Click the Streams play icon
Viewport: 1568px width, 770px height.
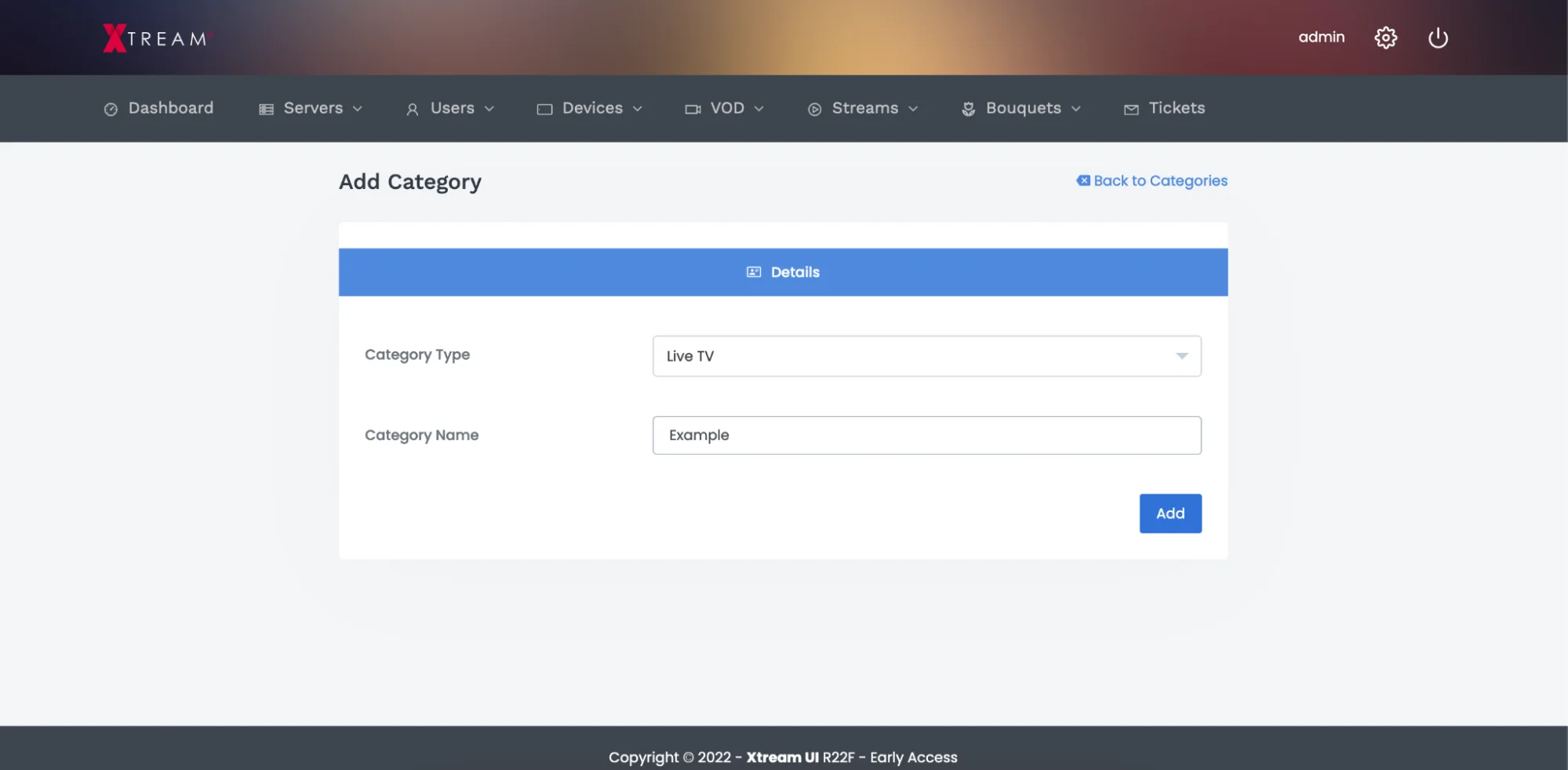point(814,109)
